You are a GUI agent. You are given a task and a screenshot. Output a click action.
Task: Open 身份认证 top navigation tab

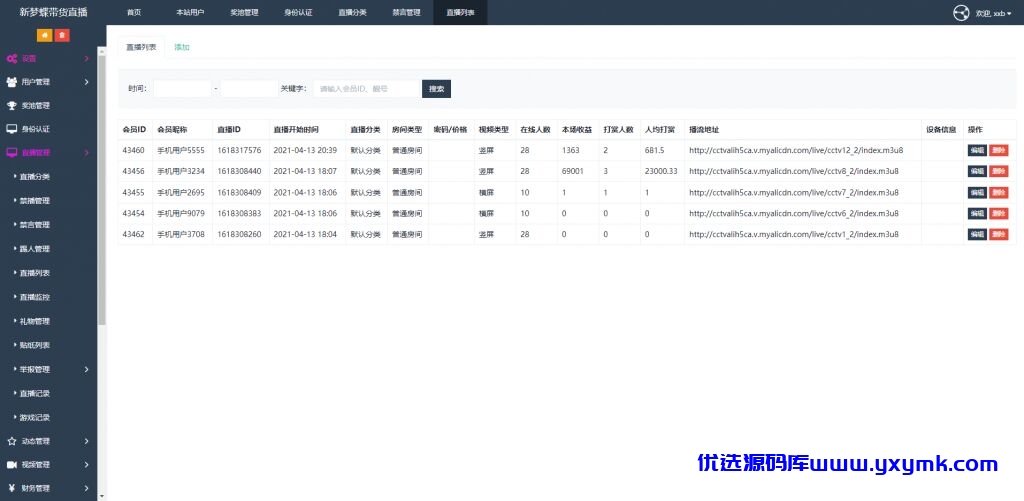(298, 12)
